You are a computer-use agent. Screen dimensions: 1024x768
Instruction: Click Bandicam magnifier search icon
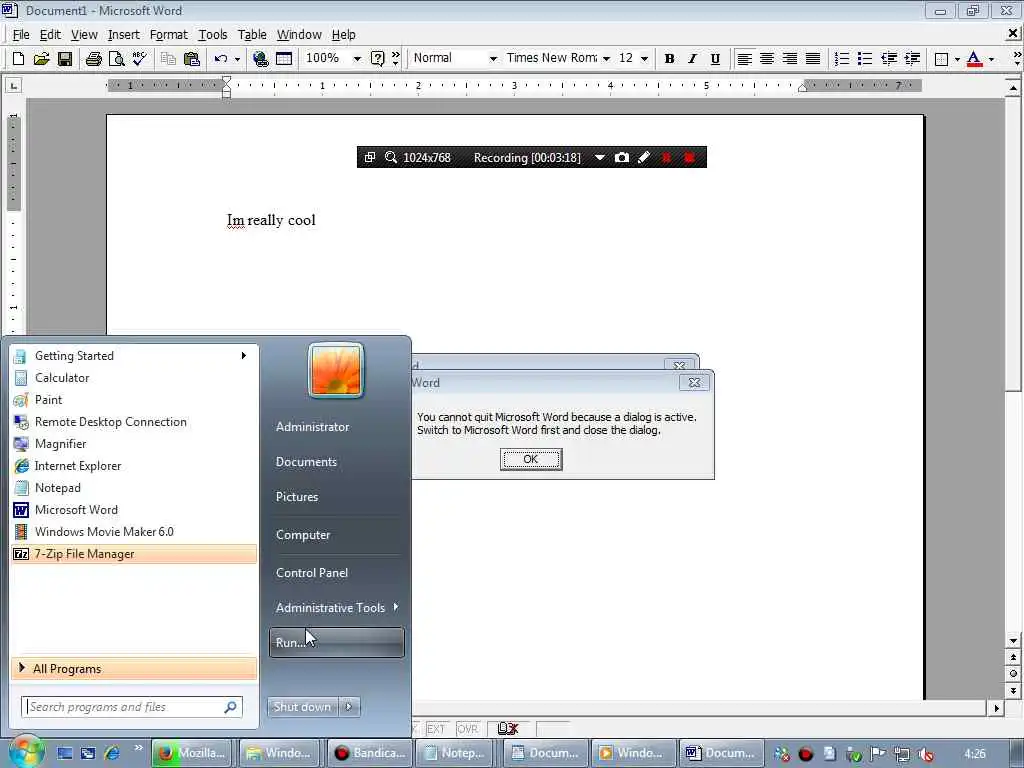click(x=391, y=157)
